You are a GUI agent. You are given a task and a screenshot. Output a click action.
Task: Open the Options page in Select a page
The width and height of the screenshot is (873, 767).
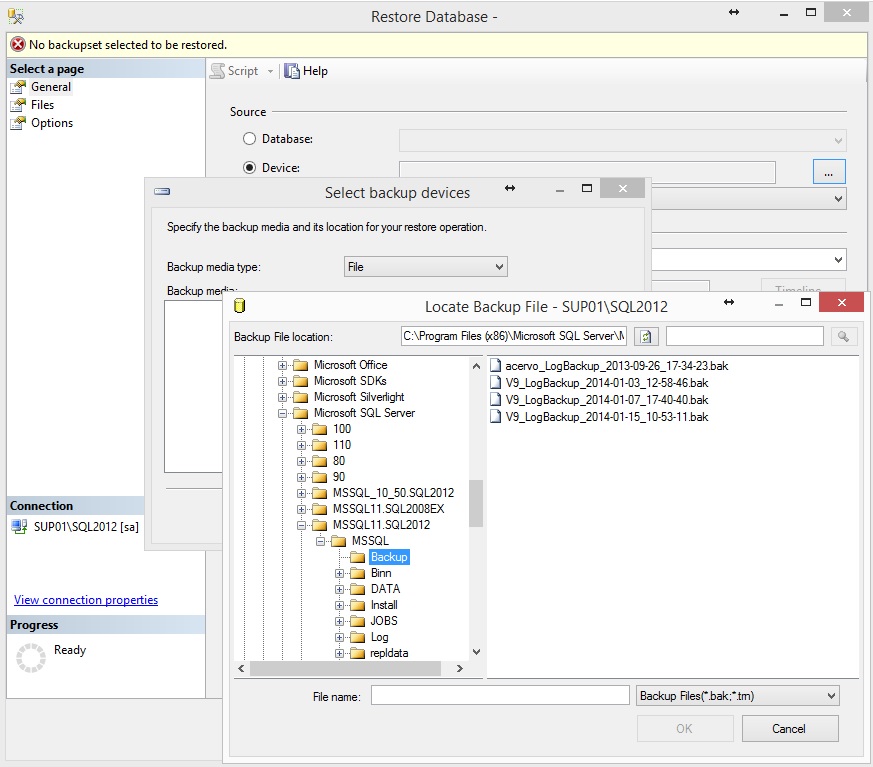coord(52,123)
